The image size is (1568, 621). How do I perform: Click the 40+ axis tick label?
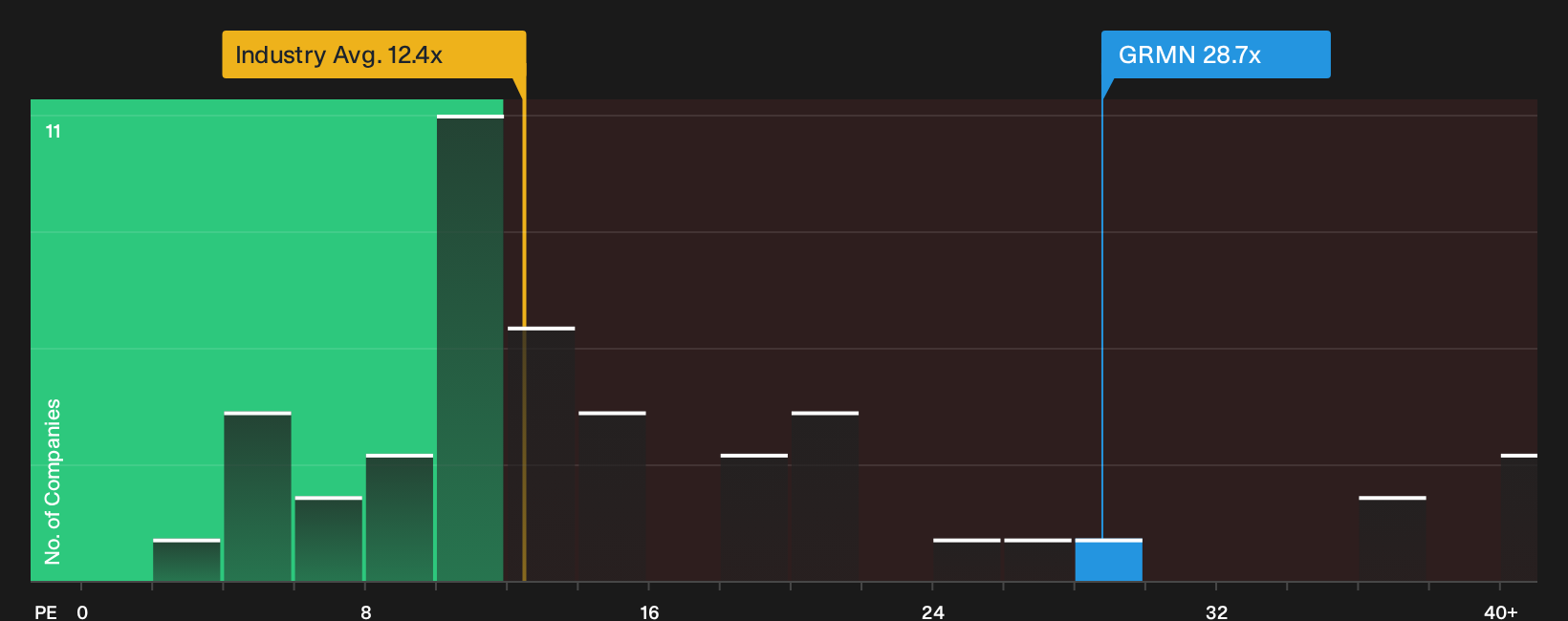tap(1500, 611)
